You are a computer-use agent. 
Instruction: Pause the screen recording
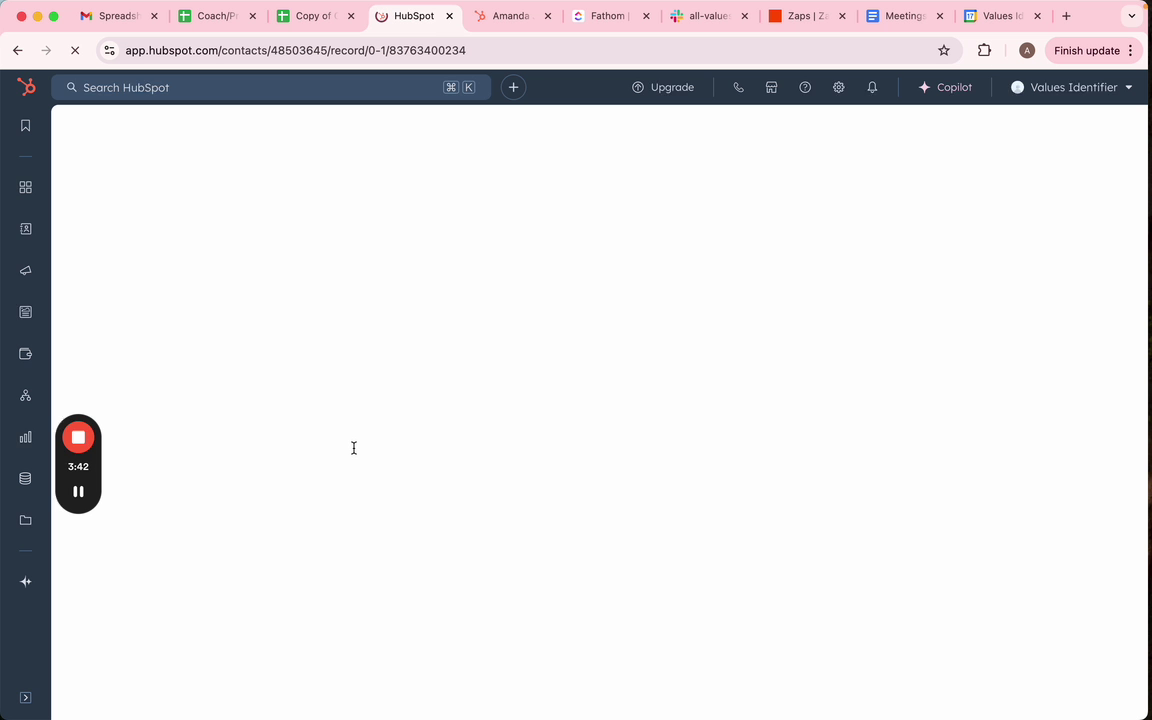[79, 492]
